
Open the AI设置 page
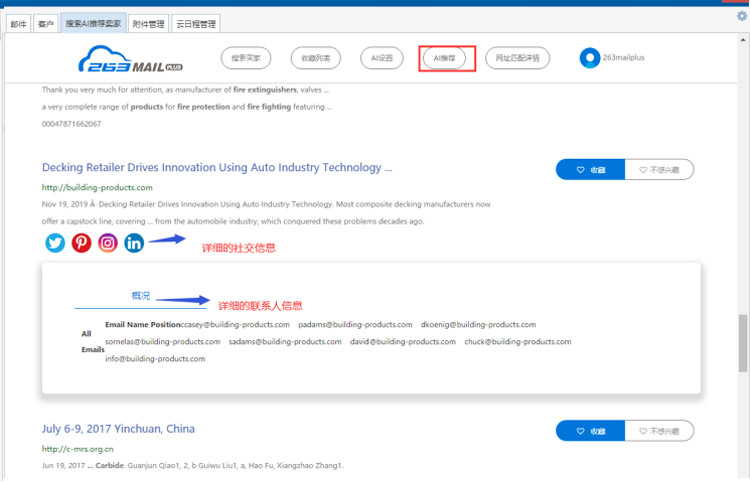382,58
